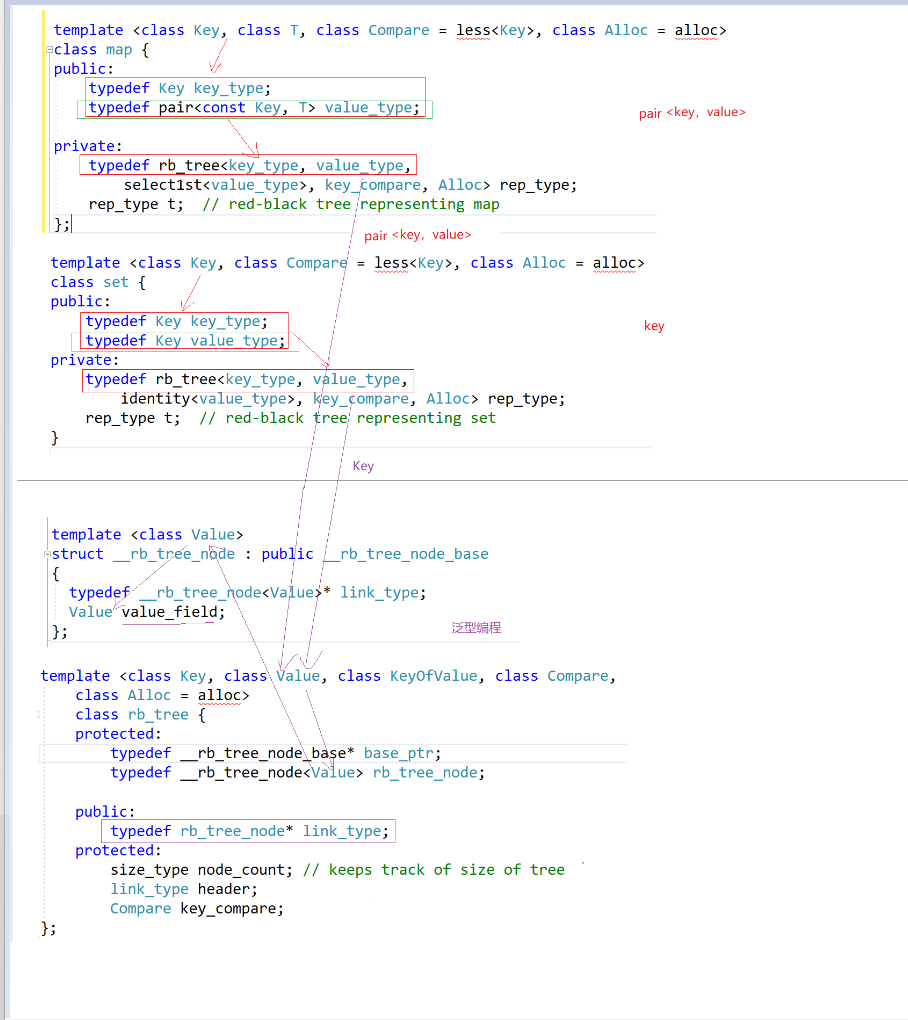908x1020 pixels.
Task: Click 'typedef __rb_tree_node<Value>* link_type;' line
Action: coord(247,593)
